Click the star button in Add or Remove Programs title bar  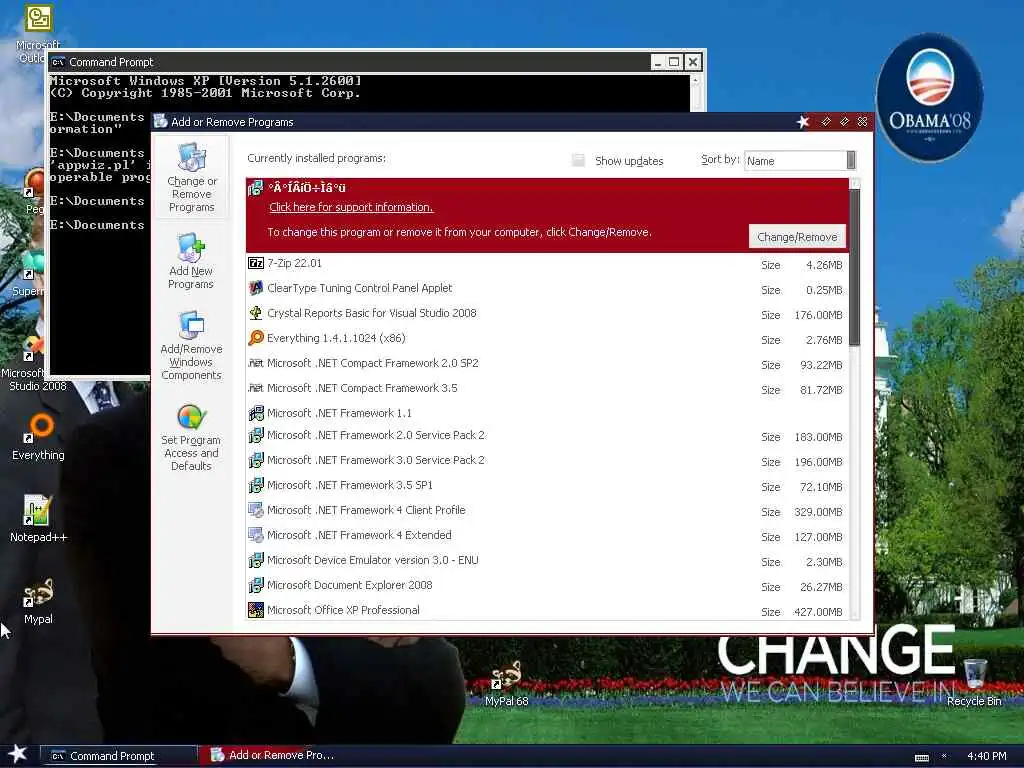[x=803, y=122]
